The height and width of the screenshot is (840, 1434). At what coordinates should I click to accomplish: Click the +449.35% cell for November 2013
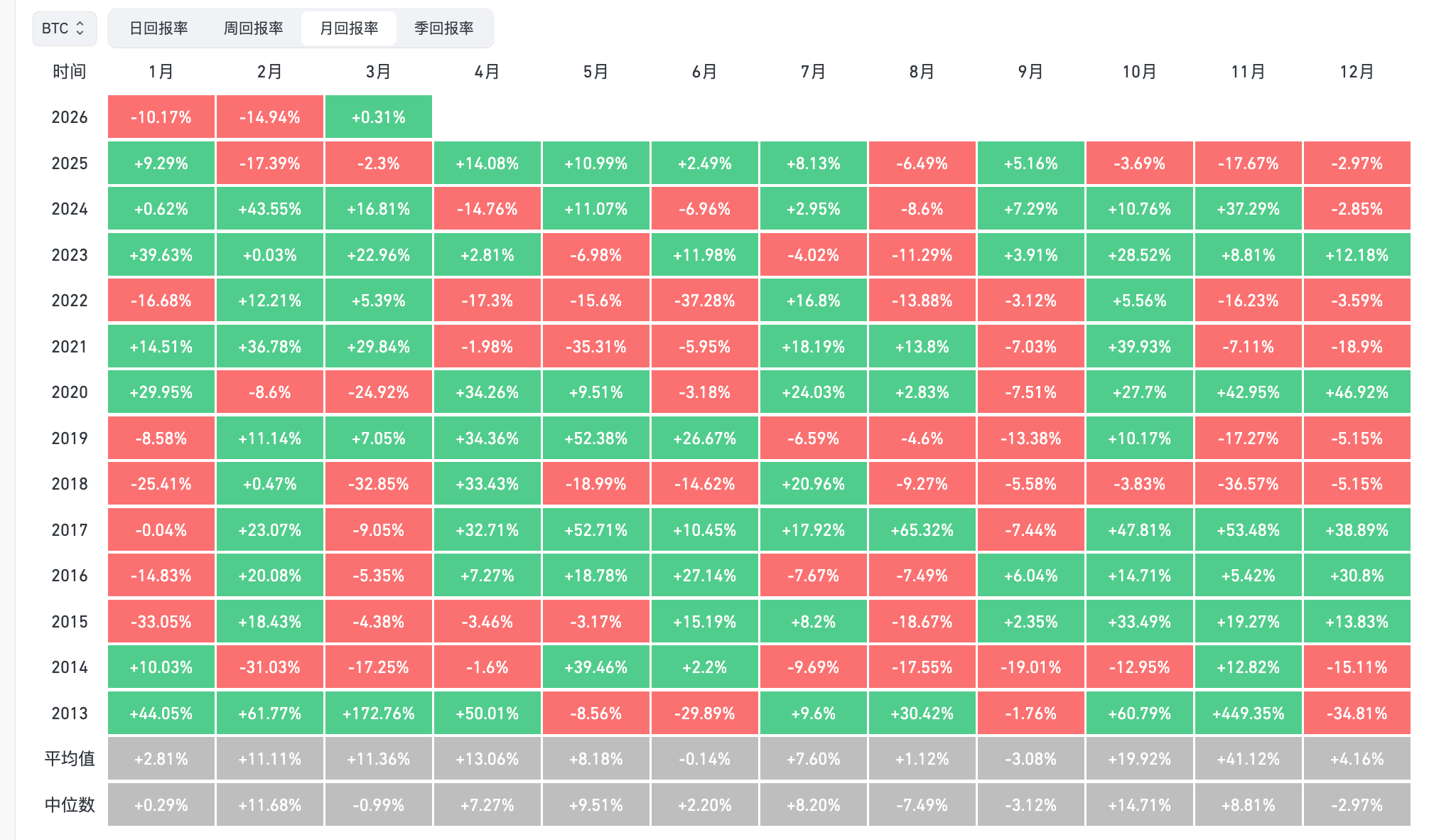(x=1248, y=714)
